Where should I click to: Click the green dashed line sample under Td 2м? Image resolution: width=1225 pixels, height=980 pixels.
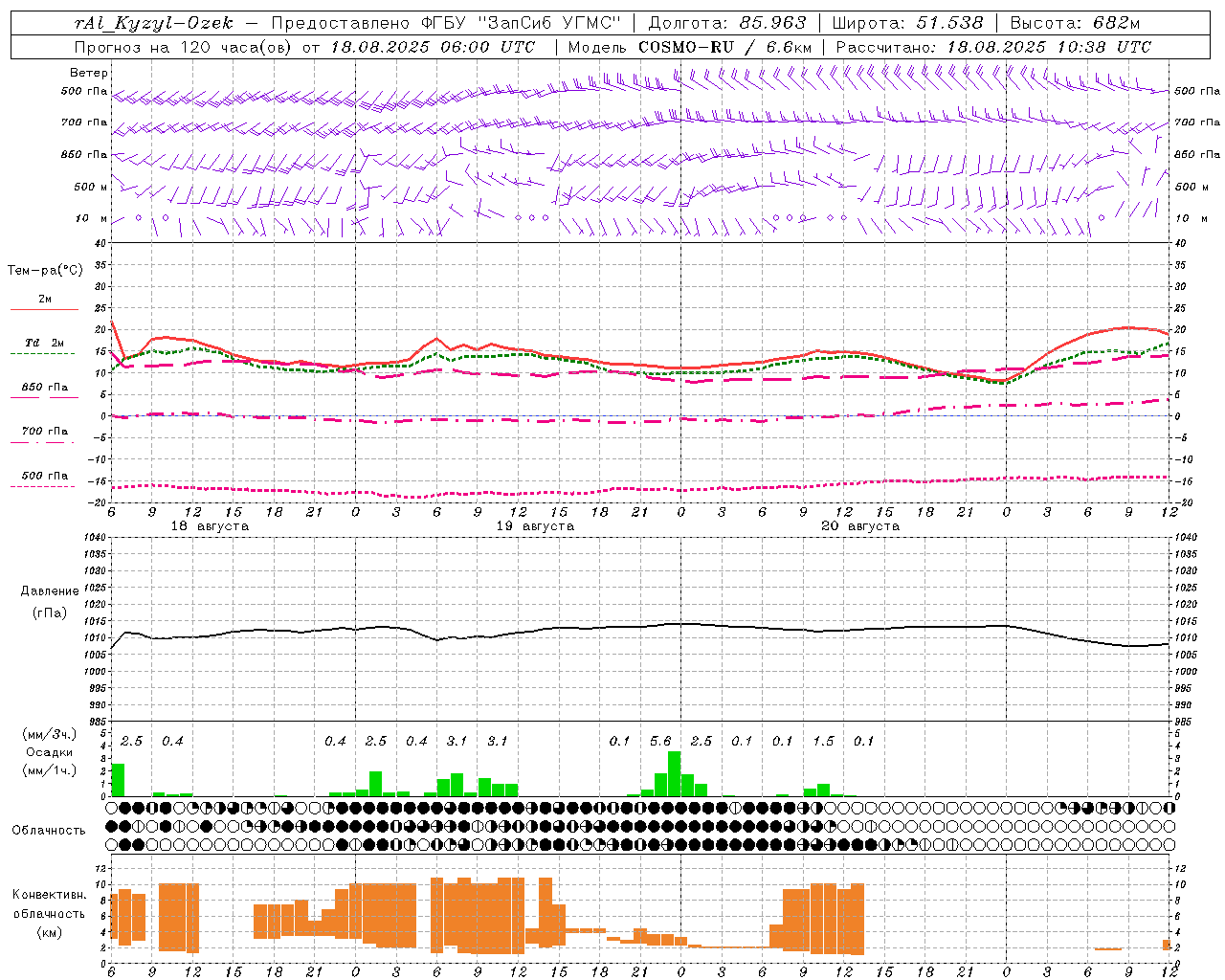(42, 354)
